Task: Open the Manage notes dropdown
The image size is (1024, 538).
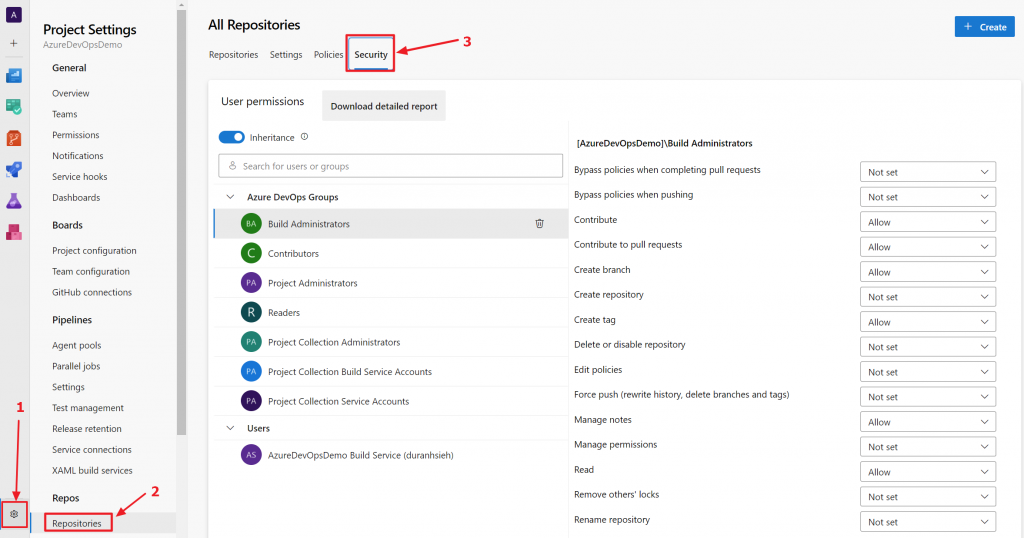Action: pyautogui.click(x=927, y=422)
